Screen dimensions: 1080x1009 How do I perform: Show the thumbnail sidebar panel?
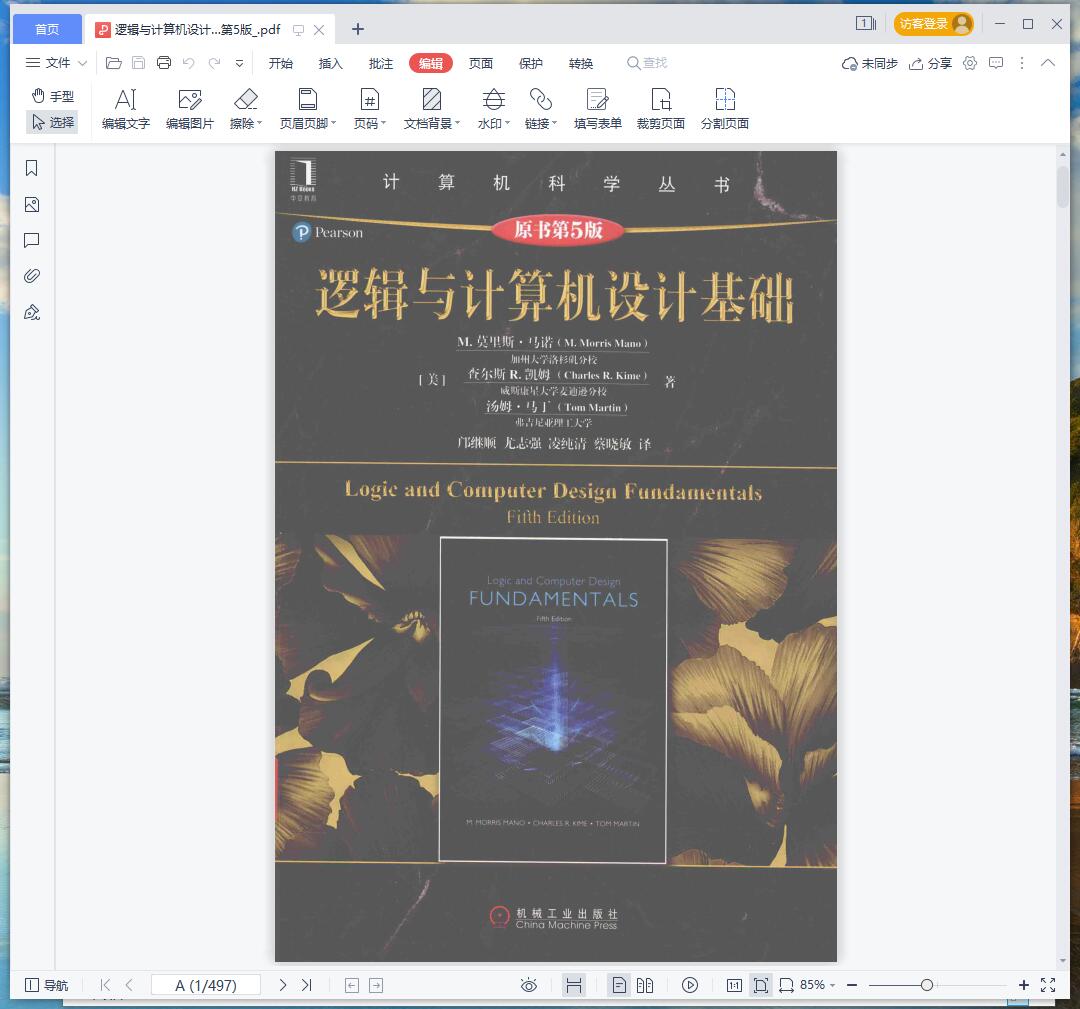pos(32,205)
